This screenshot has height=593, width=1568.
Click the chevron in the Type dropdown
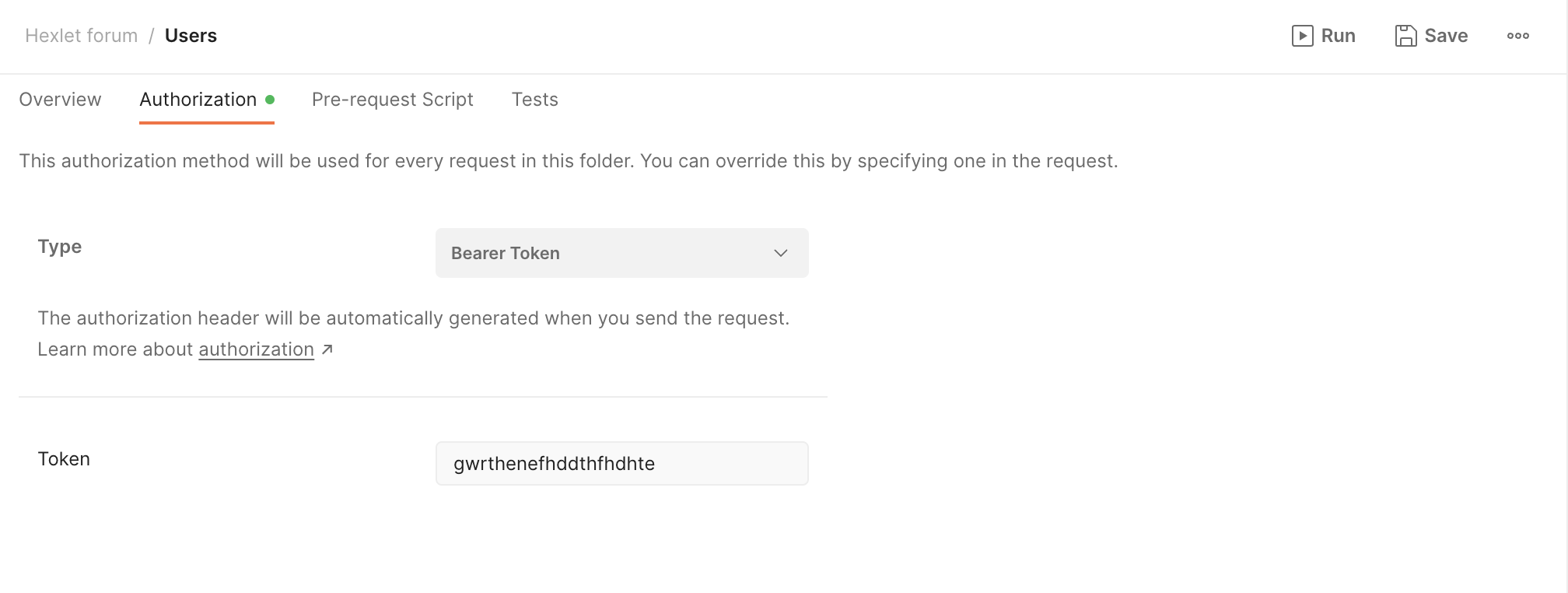click(x=781, y=253)
